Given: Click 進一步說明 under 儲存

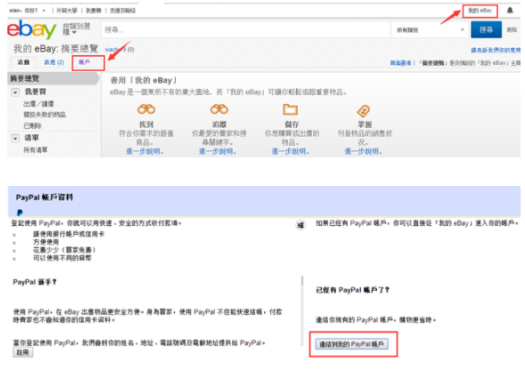Looking at the screenshot, I should (x=290, y=152).
